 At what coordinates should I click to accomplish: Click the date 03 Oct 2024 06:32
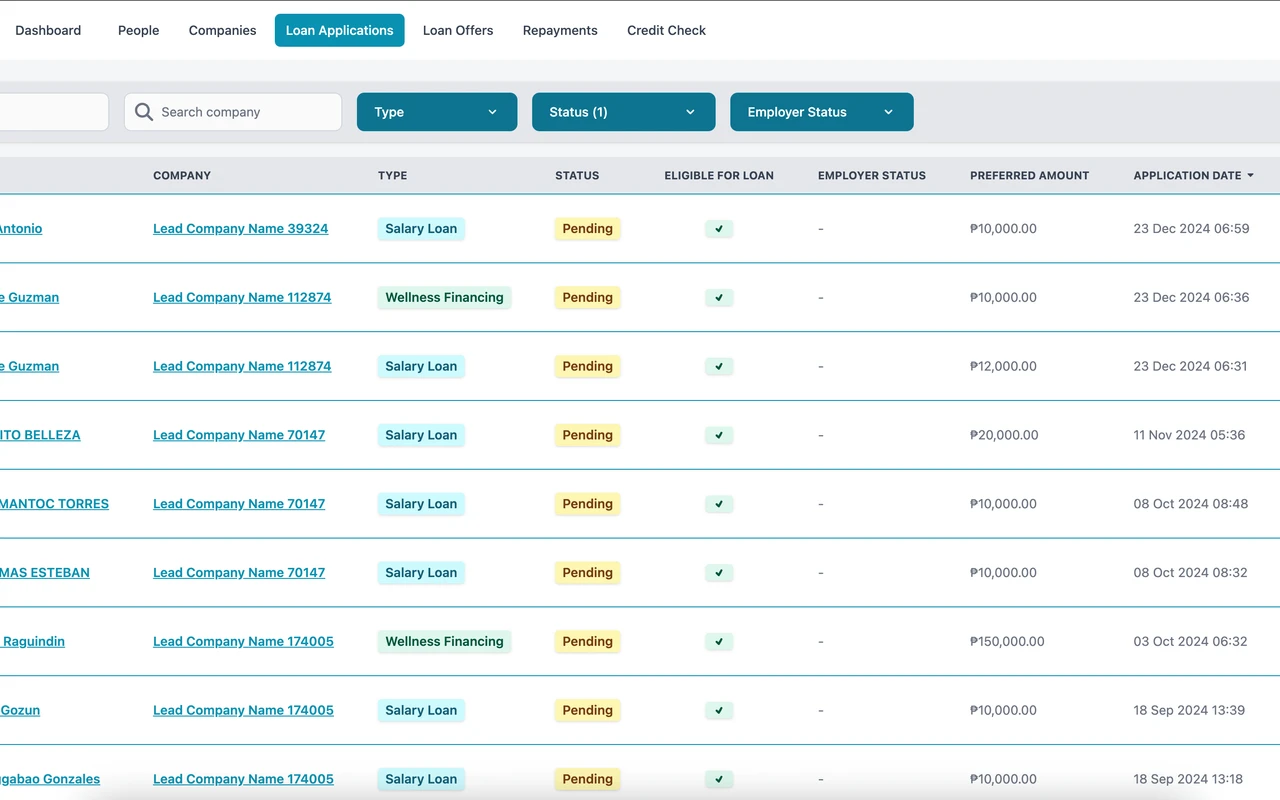[x=1190, y=642]
